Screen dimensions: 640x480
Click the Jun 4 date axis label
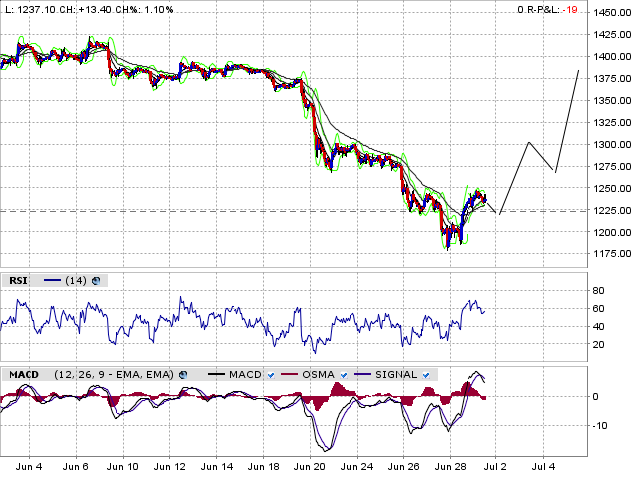click(x=29, y=467)
